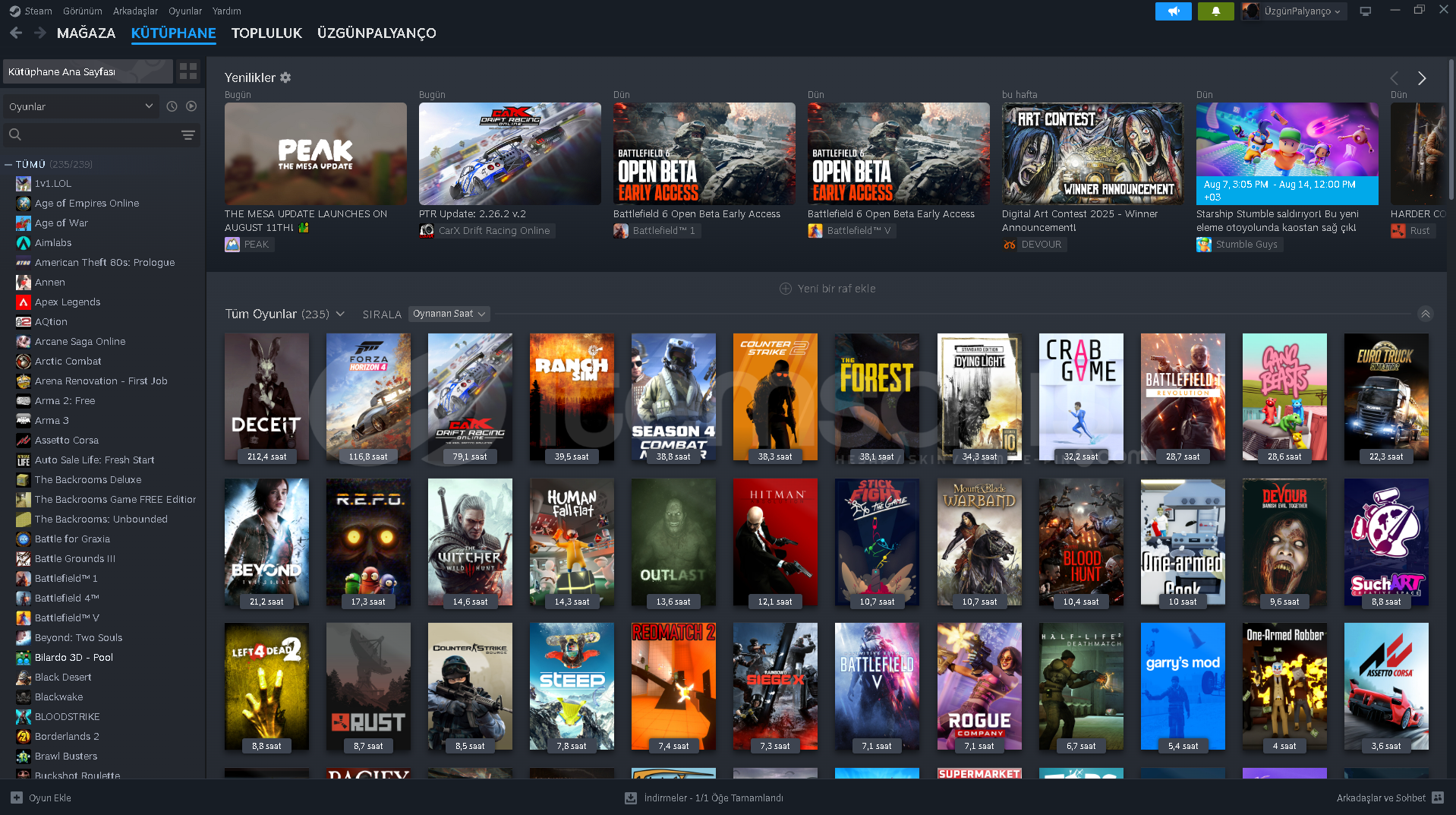Open The Witcher Wild Hunt cover

(470, 542)
